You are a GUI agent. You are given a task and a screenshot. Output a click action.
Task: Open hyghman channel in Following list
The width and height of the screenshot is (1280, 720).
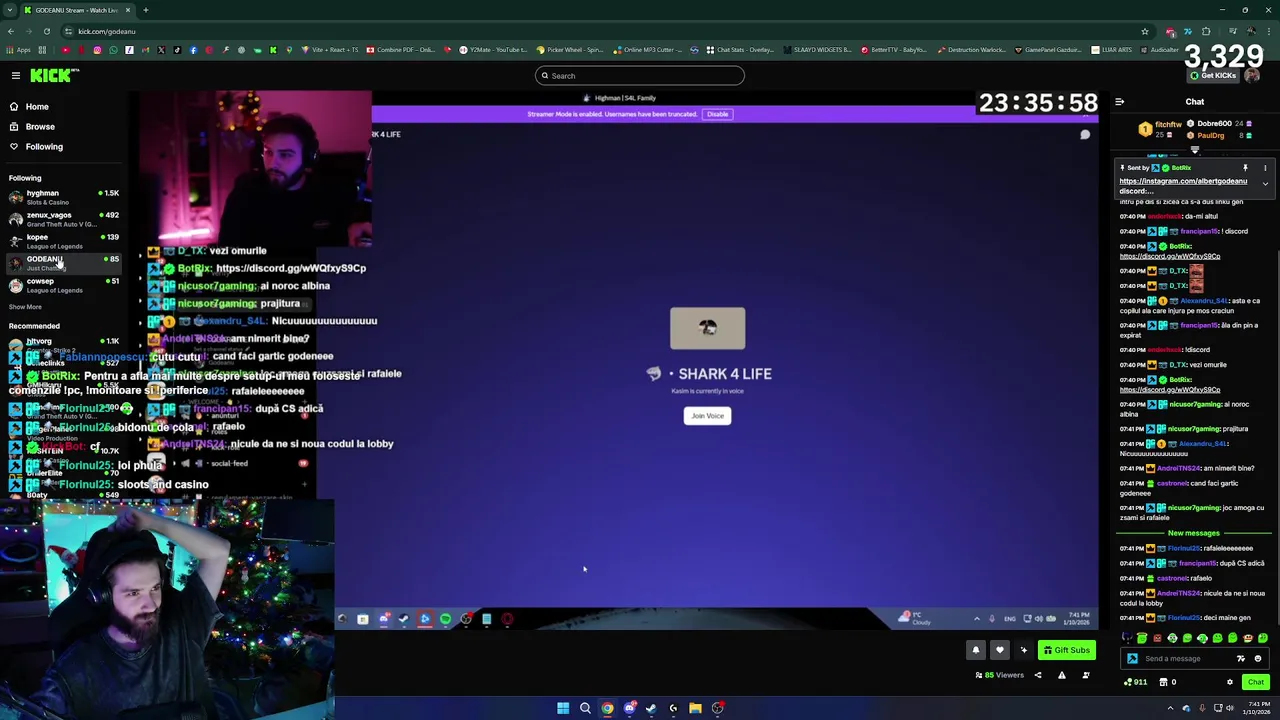tap(62, 197)
